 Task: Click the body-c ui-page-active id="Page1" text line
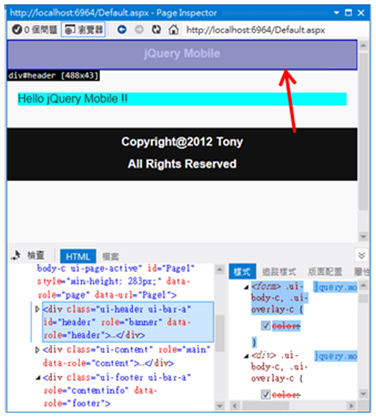[115, 268]
